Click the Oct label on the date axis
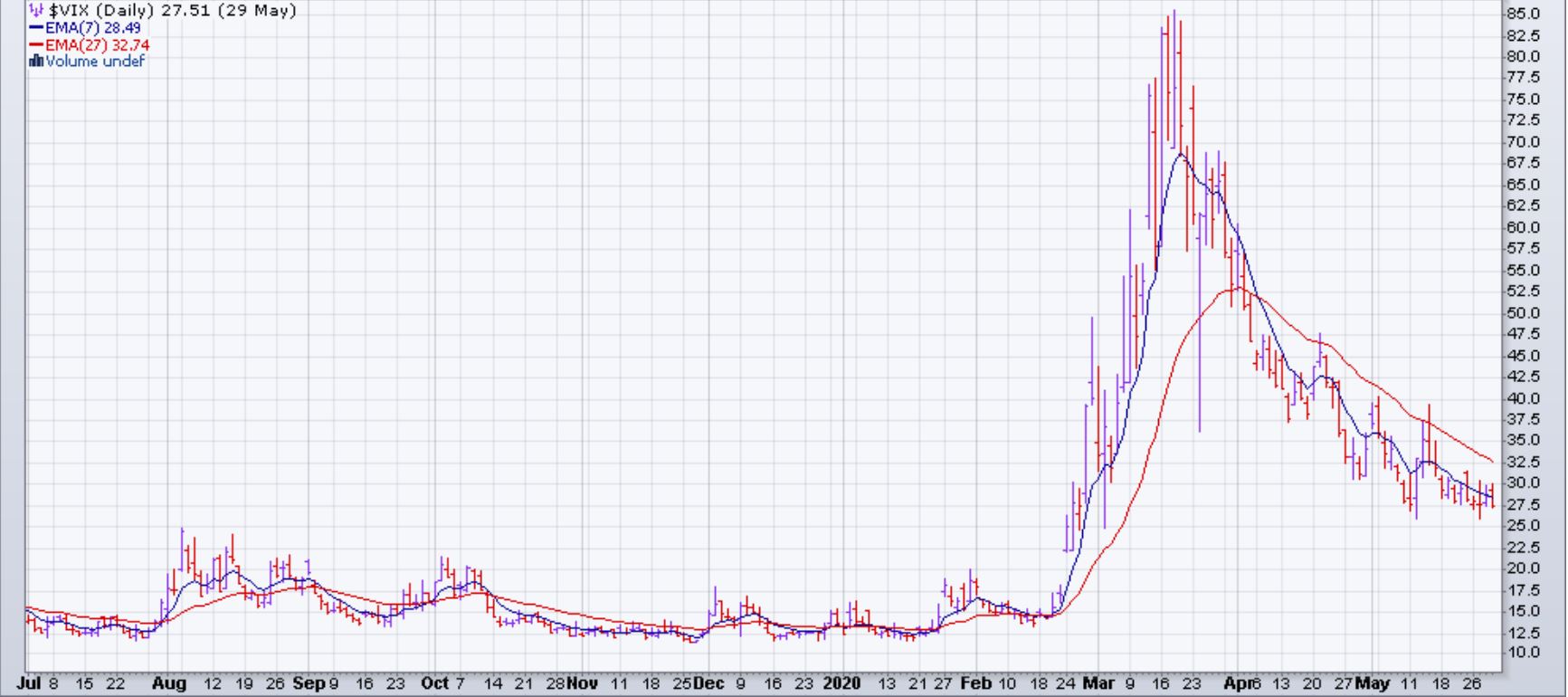Viewport: 1568px width, 697px height. tap(435, 683)
